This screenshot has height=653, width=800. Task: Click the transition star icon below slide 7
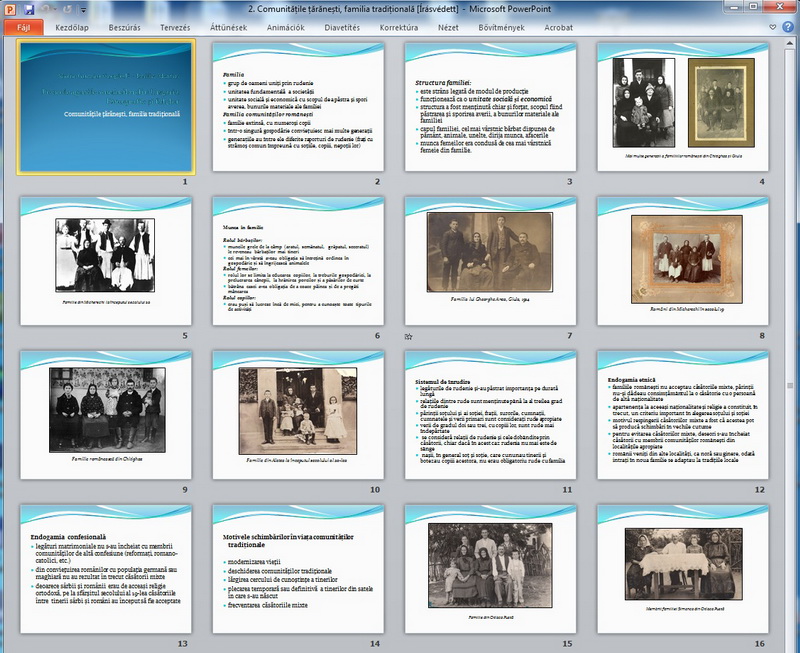(408, 337)
